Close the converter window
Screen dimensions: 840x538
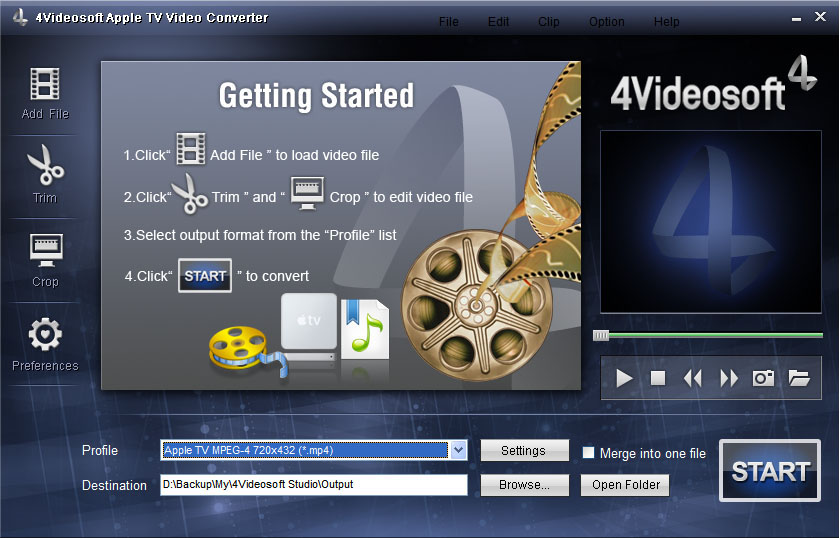[820, 17]
